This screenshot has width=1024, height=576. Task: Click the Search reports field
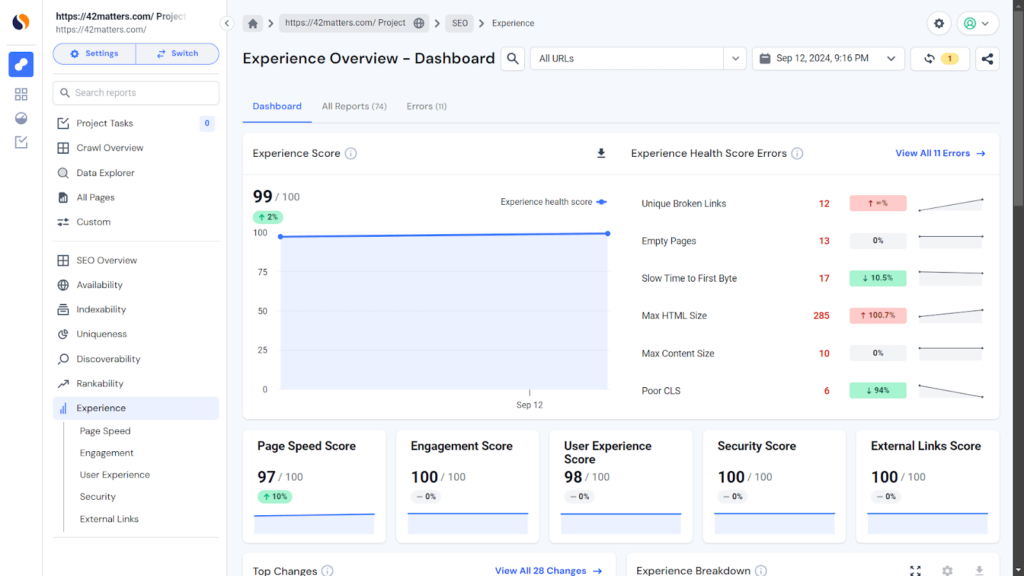(x=136, y=93)
